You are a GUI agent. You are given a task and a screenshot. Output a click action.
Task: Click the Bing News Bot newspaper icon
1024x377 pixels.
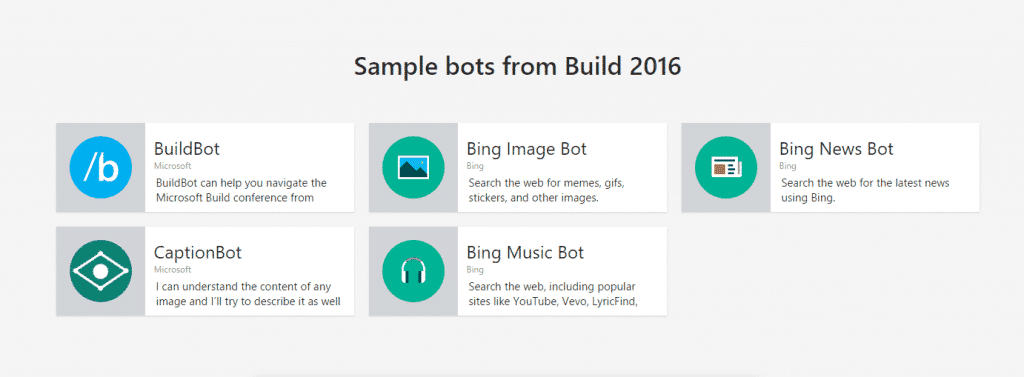pos(726,167)
